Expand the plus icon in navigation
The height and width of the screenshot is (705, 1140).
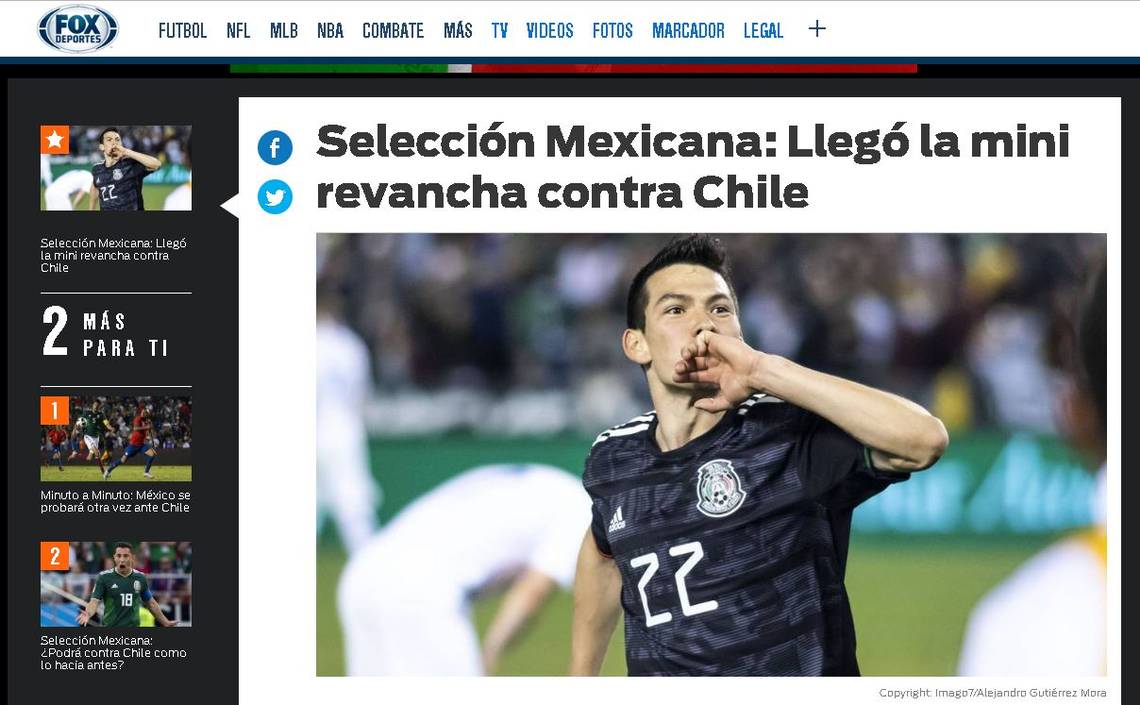pyautogui.click(x=817, y=29)
